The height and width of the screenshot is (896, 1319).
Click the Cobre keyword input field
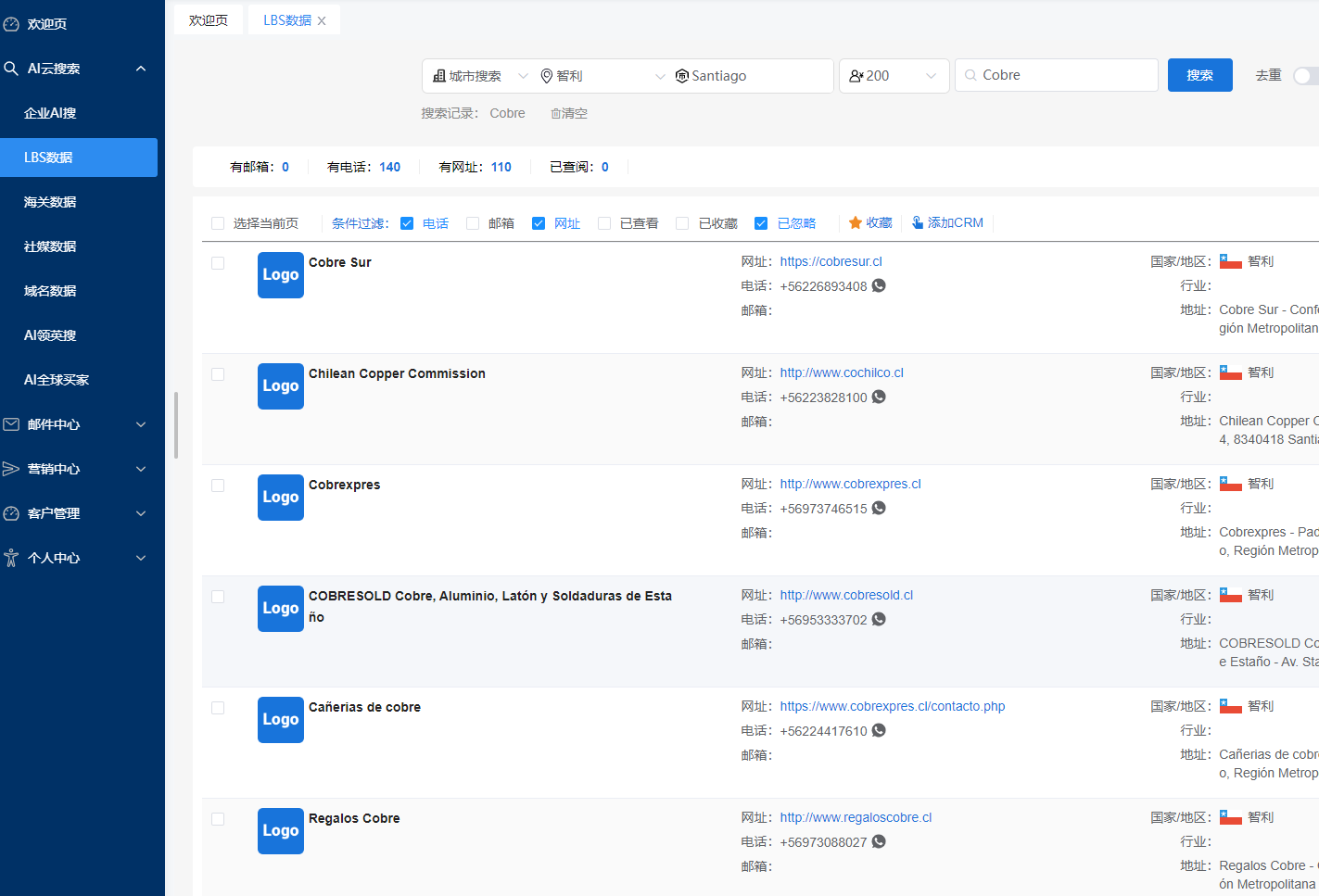click(1057, 75)
